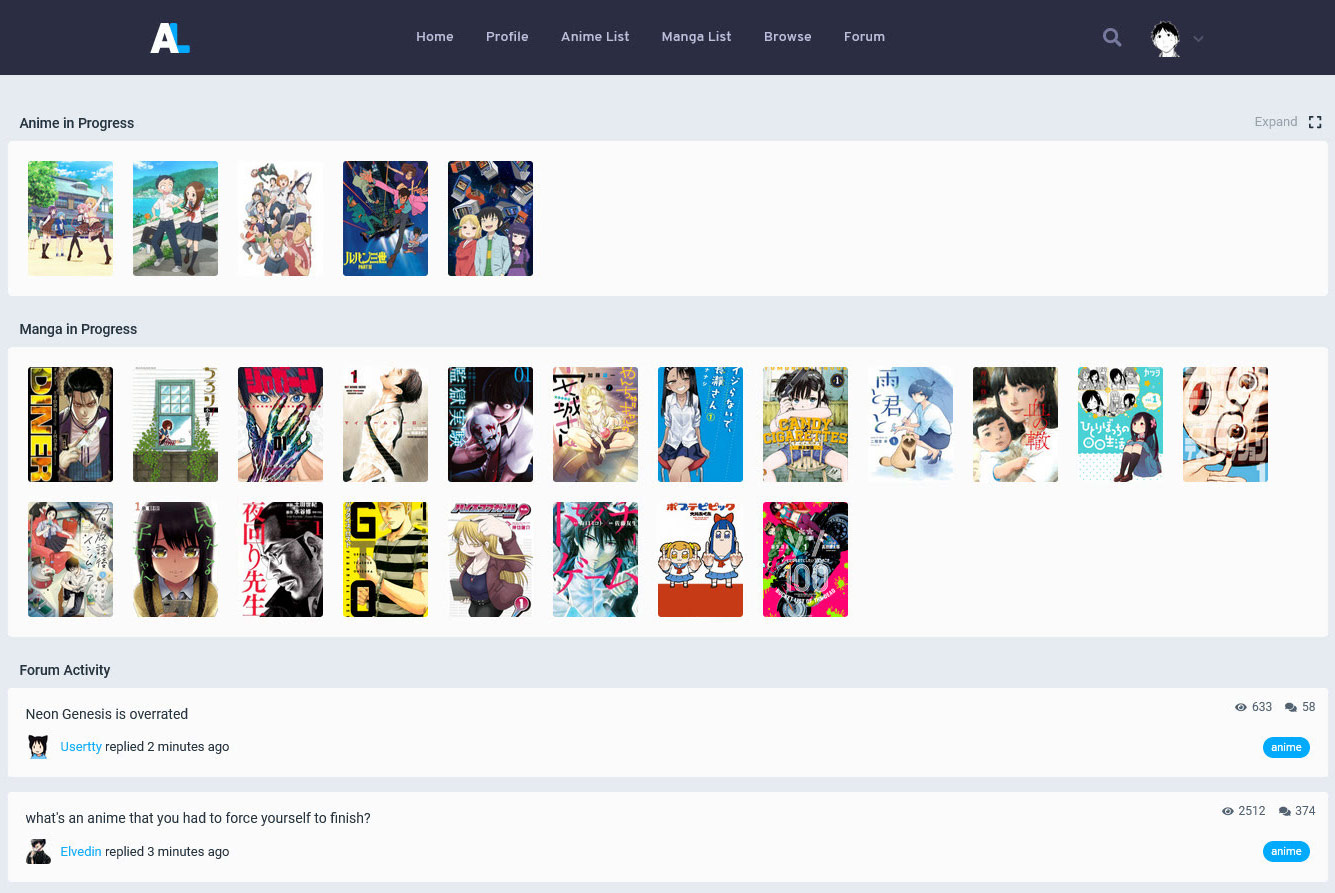Open the Candy Cigarettes manga cover
Viewport: 1335px width, 893px height.
805,424
